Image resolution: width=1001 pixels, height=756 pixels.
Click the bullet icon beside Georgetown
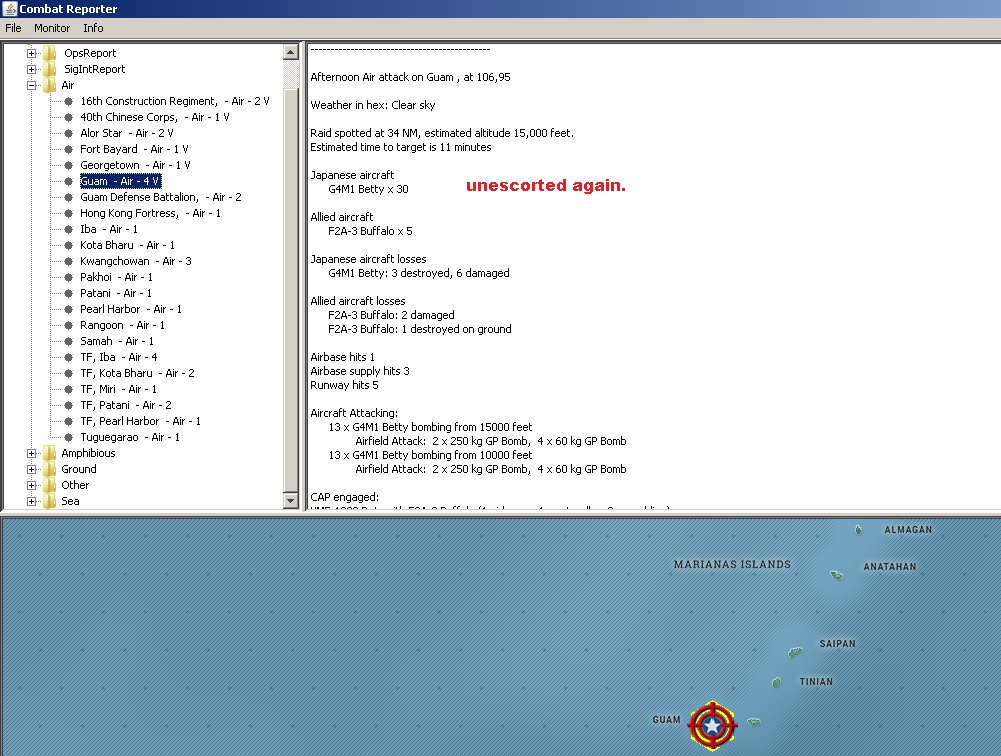pos(68,165)
